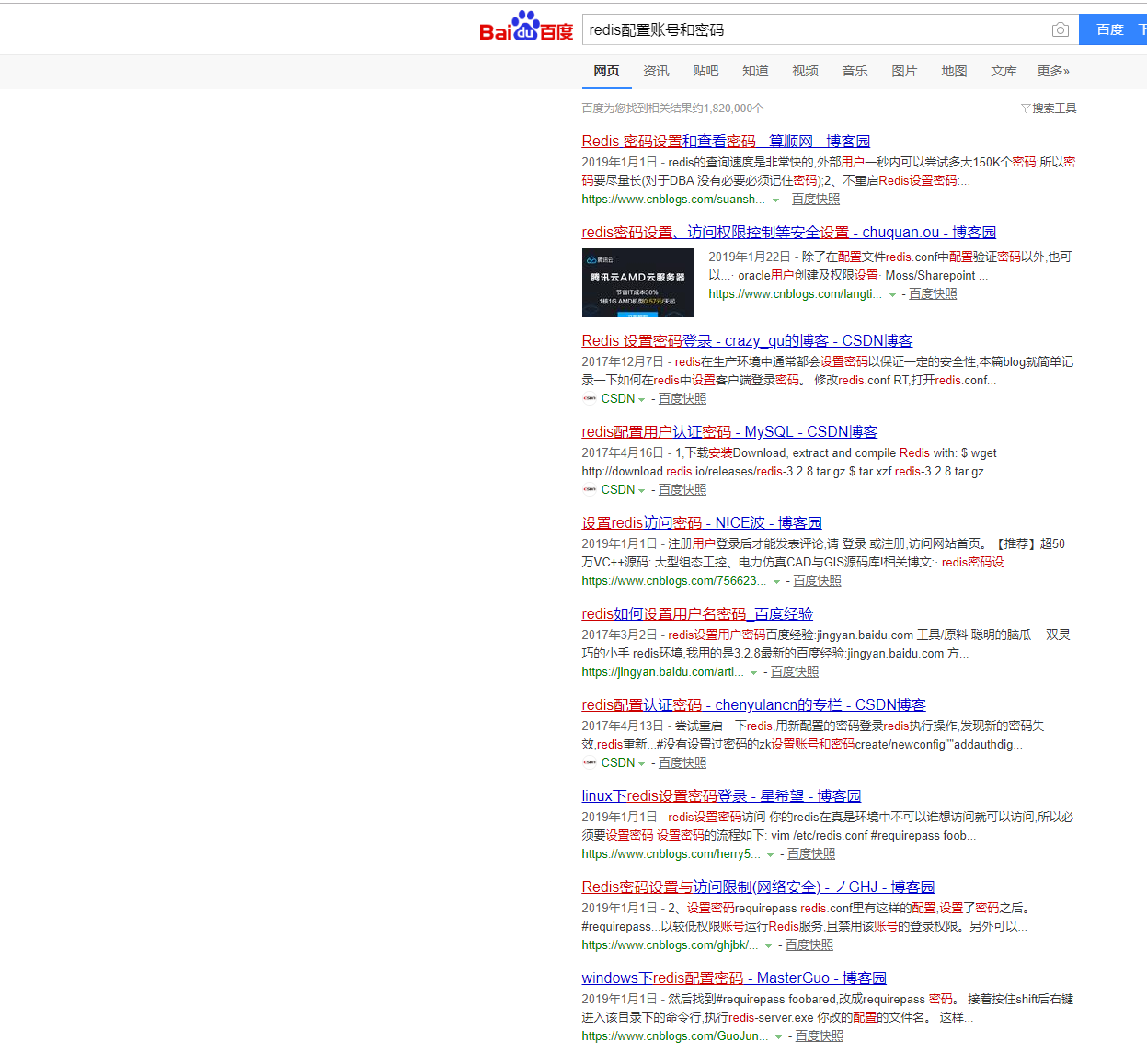Open result 'windows下redis配置密码 - MasterGuo'
The image size is (1147, 1064).
pos(734,978)
